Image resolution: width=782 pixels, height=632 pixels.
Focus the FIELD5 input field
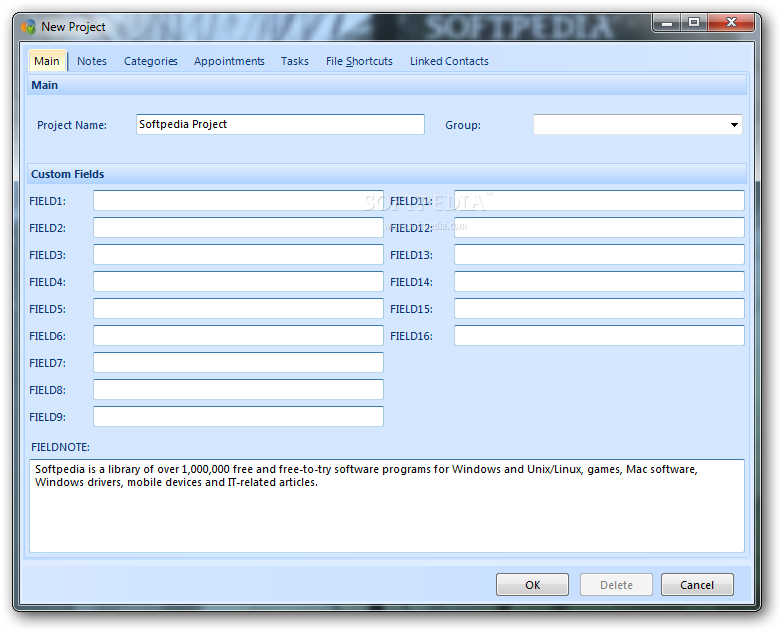pyautogui.click(x=238, y=308)
